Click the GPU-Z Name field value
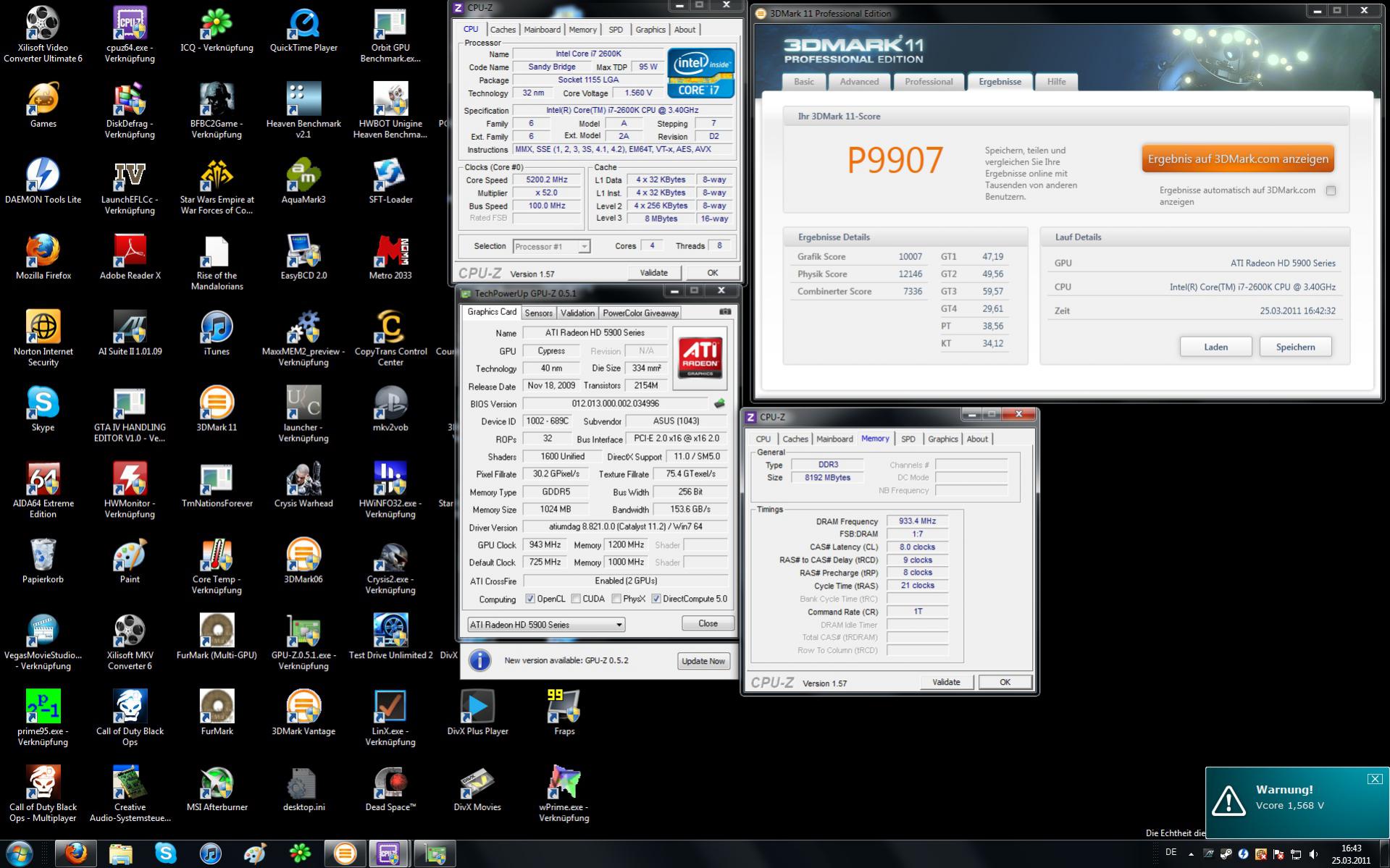1390x868 pixels. click(595, 333)
